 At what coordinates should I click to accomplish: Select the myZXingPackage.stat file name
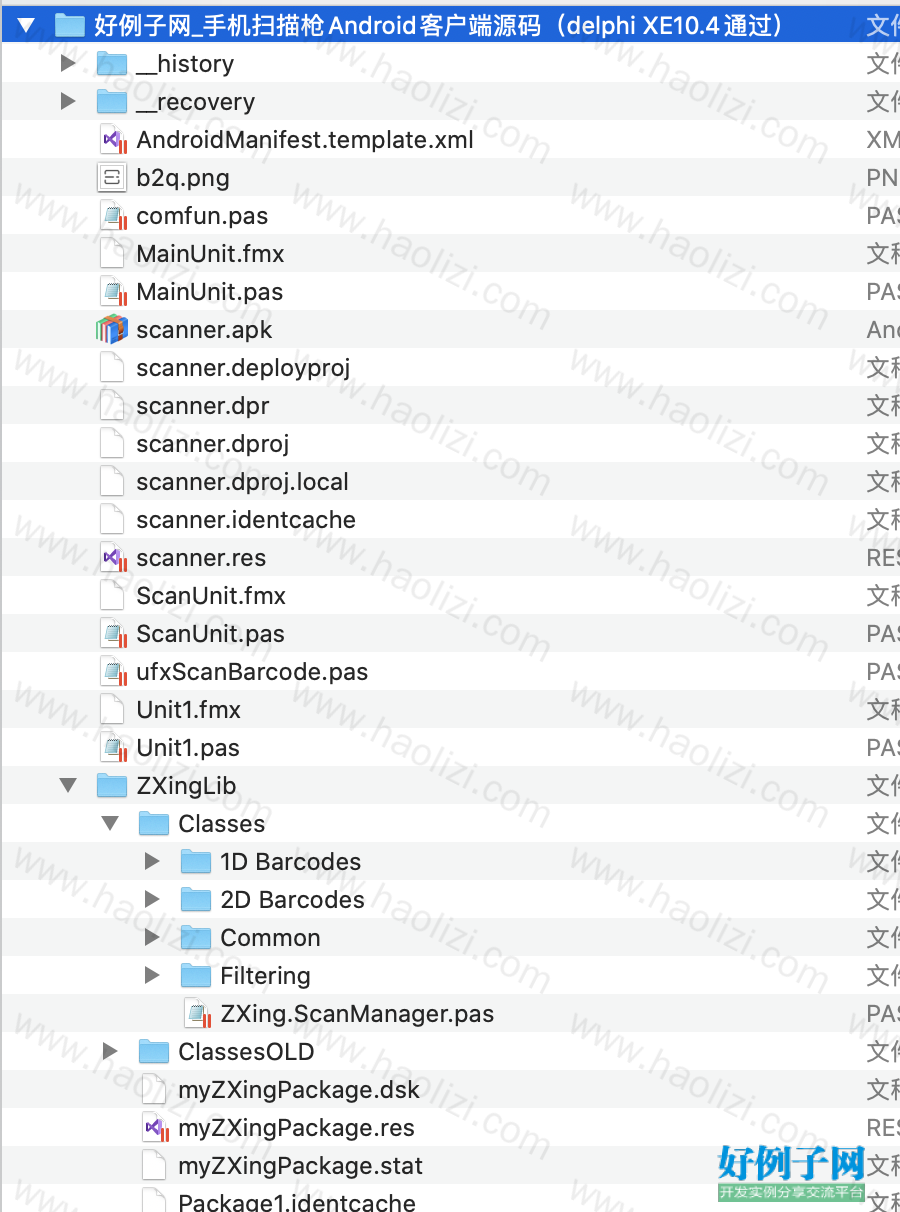300,1166
